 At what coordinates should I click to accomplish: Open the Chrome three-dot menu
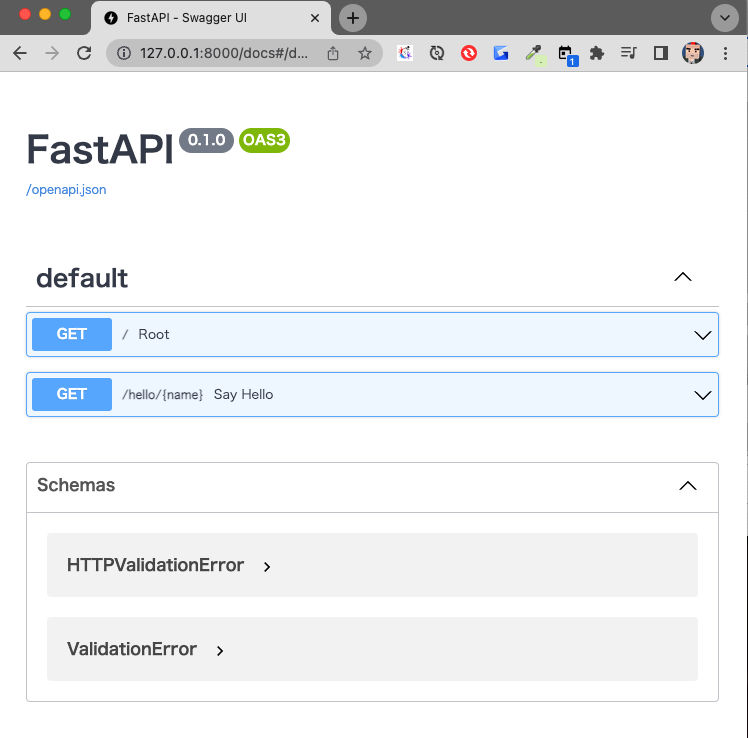click(725, 53)
